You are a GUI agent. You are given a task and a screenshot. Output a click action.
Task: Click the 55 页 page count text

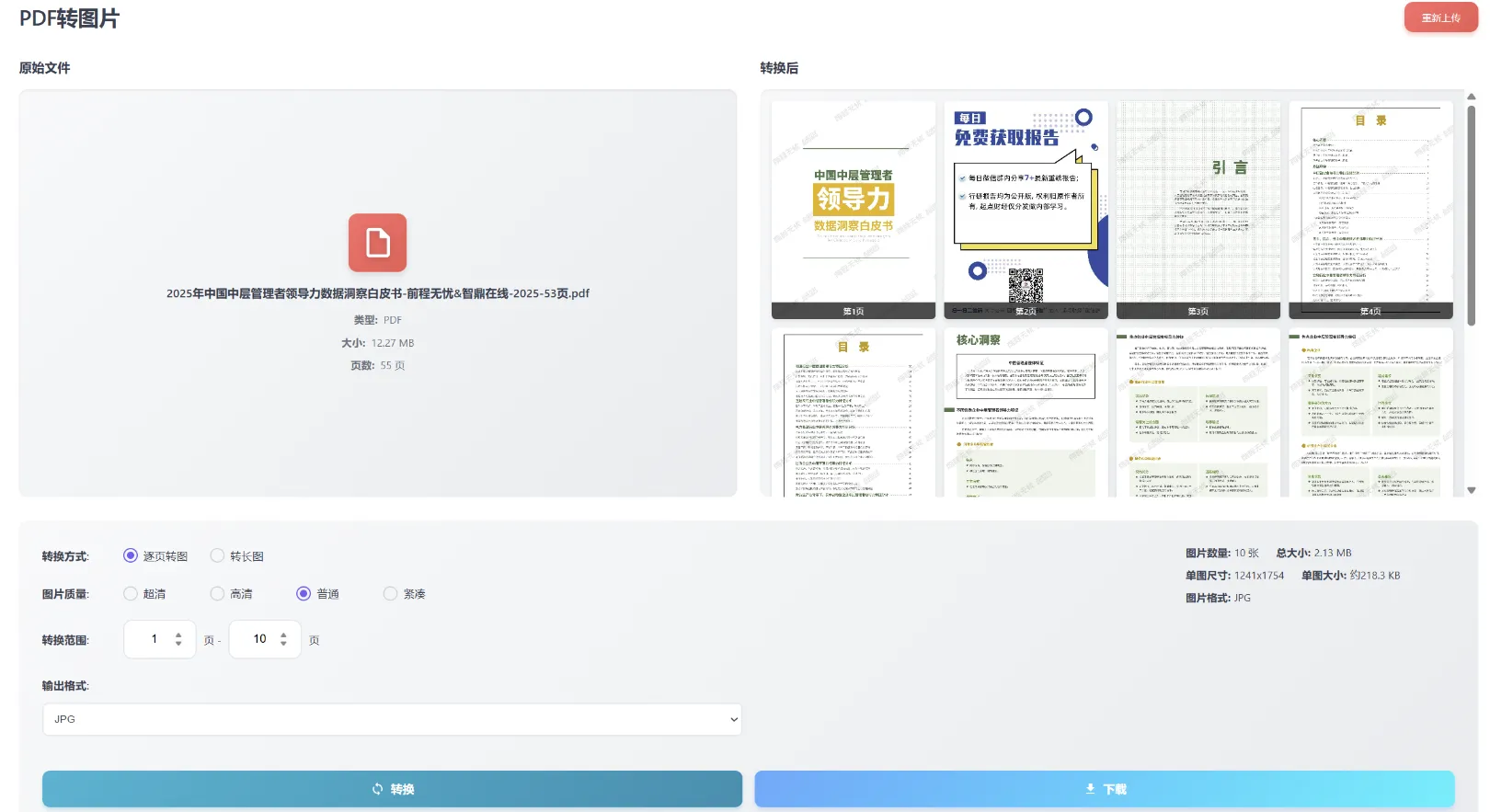pos(393,365)
